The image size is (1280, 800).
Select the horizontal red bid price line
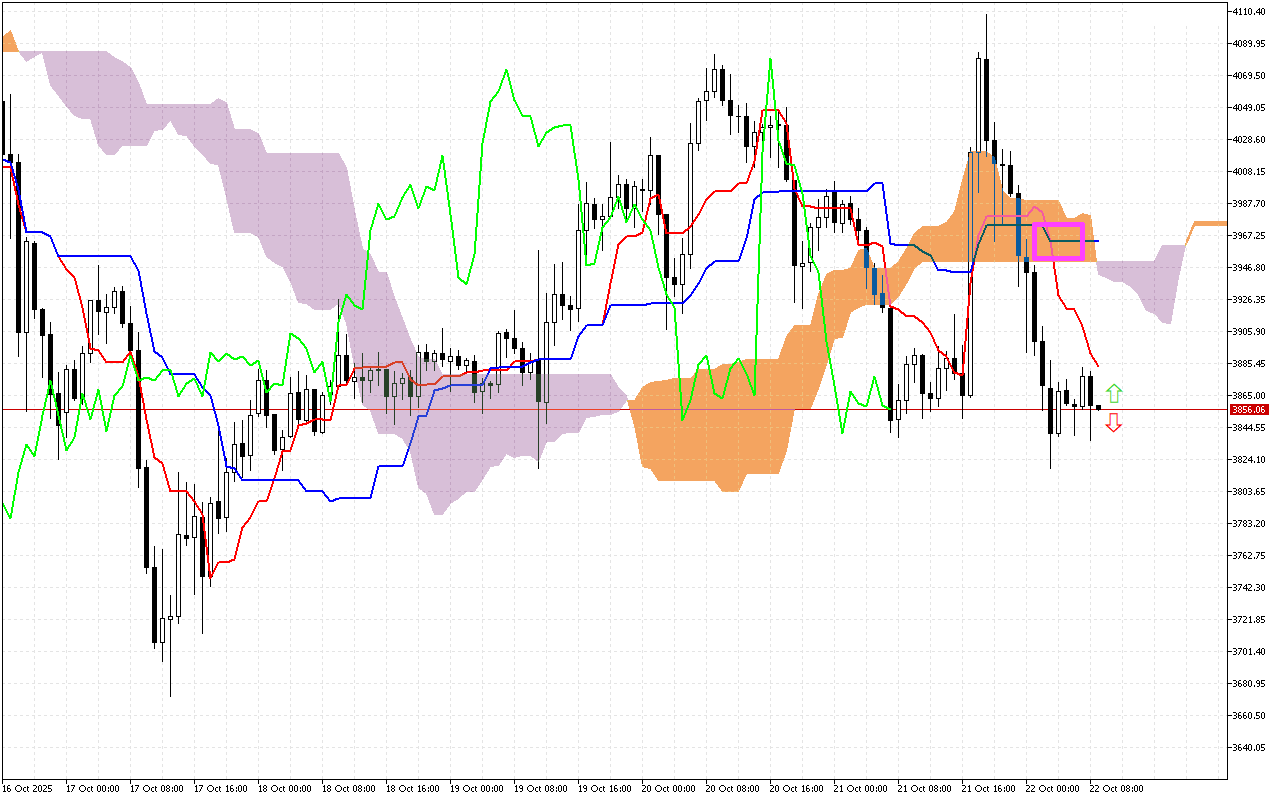pyautogui.click(x=600, y=410)
